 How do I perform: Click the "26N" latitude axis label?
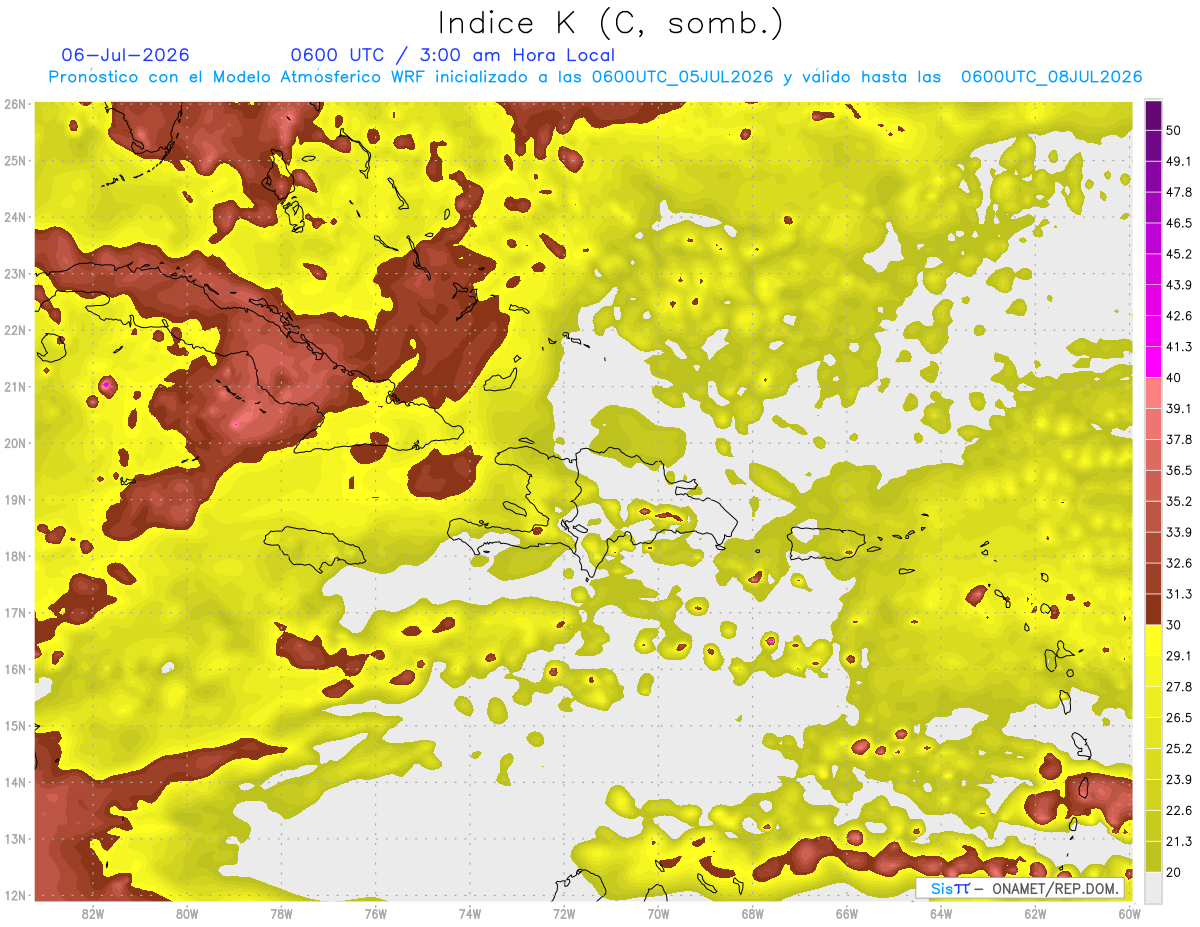point(15,104)
